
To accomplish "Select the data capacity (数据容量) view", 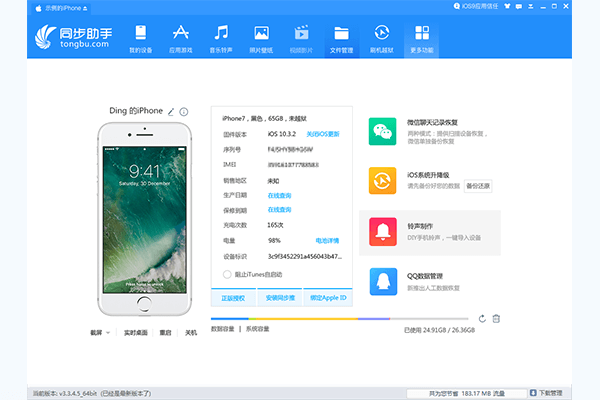I will 222,329.
